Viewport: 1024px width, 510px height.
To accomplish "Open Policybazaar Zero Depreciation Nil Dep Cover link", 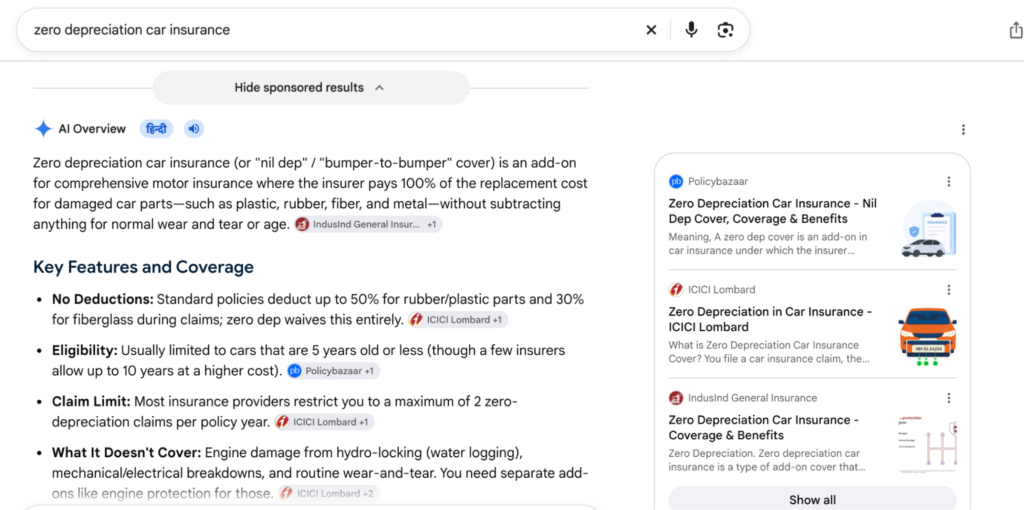I will click(773, 211).
